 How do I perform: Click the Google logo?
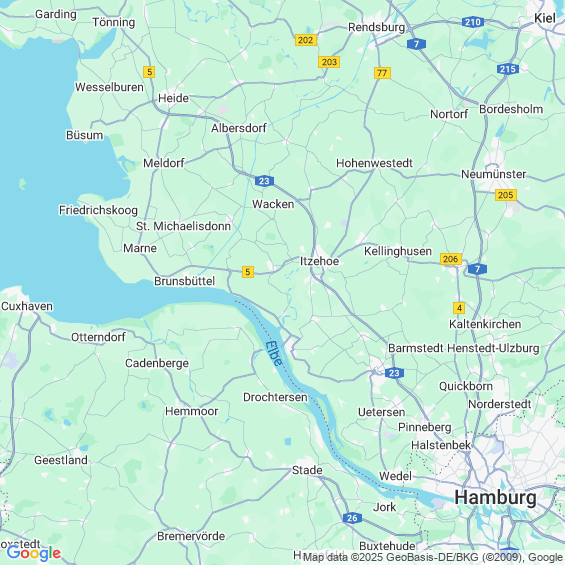(34, 553)
